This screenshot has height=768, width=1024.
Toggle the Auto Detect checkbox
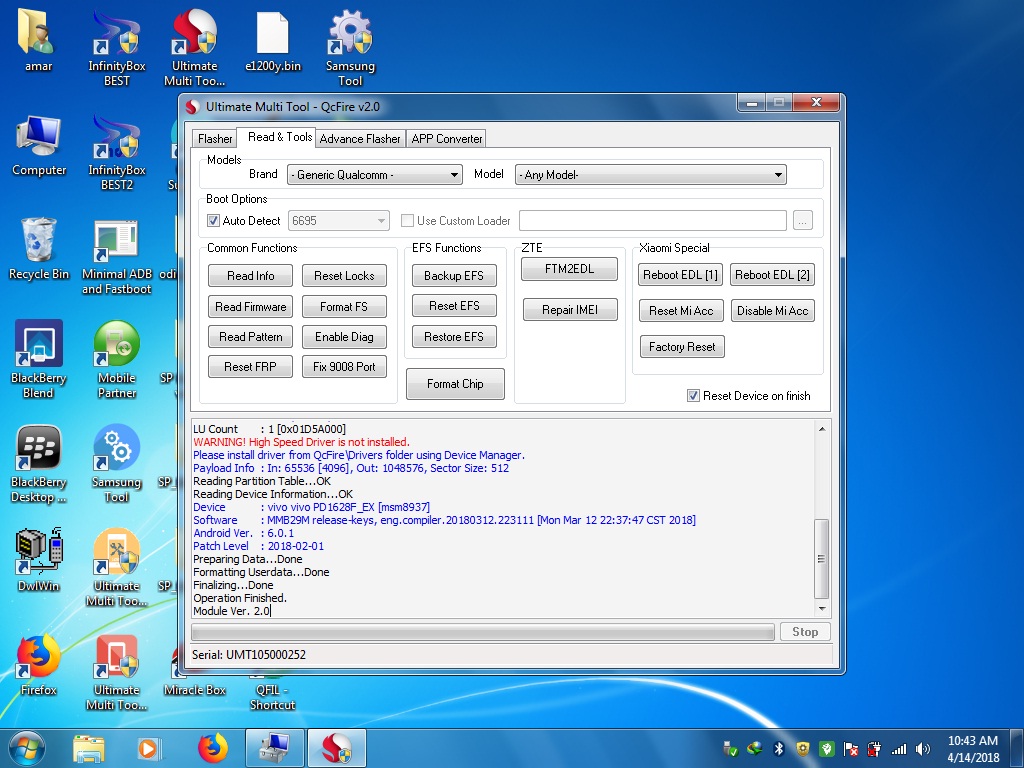(x=213, y=221)
